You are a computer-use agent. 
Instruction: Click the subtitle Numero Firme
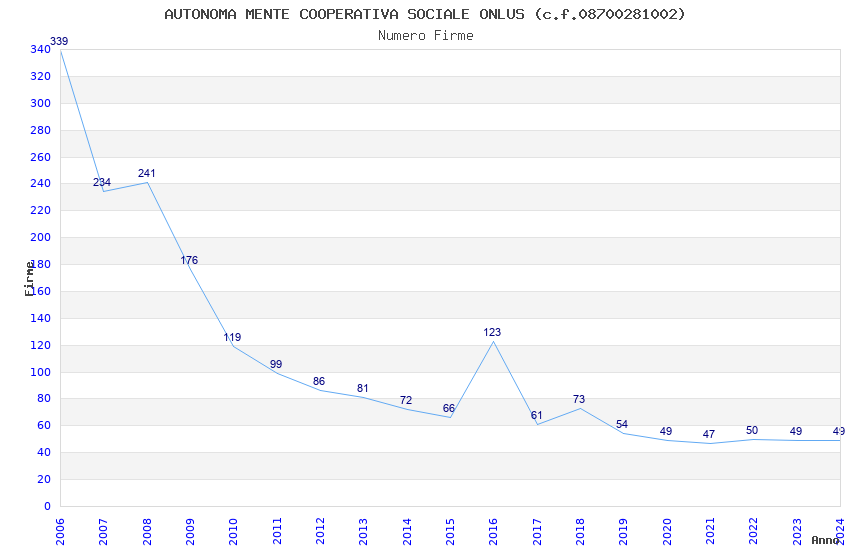pos(426,35)
